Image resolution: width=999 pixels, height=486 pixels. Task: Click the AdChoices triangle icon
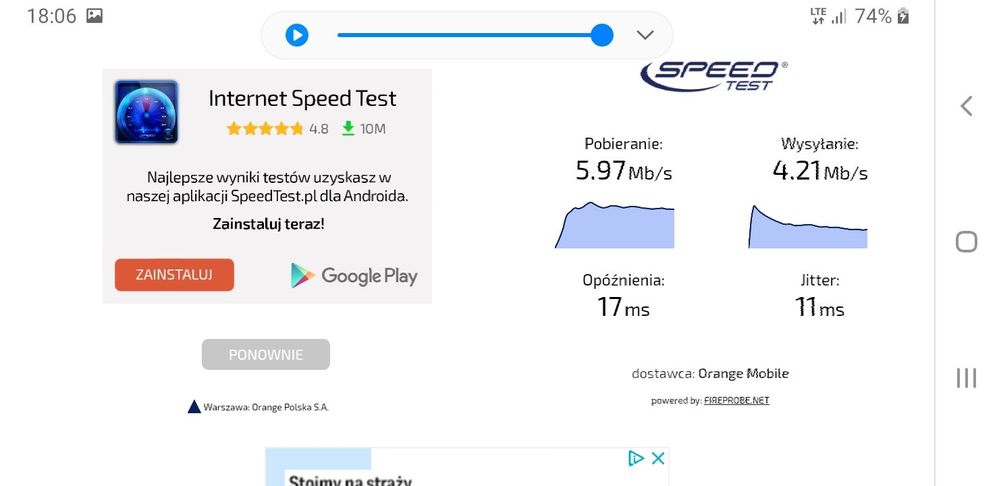[635, 458]
